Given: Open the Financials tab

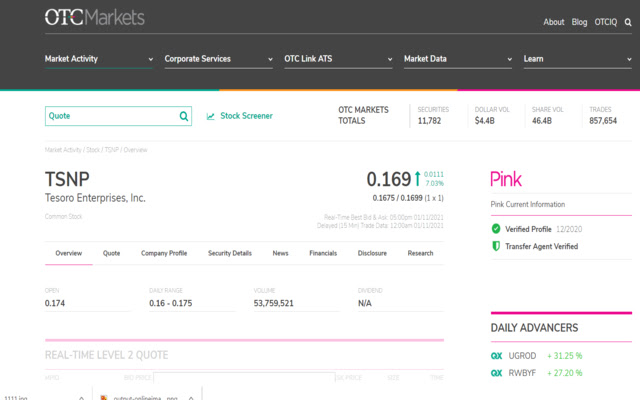Looking at the screenshot, I should tap(323, 253).
